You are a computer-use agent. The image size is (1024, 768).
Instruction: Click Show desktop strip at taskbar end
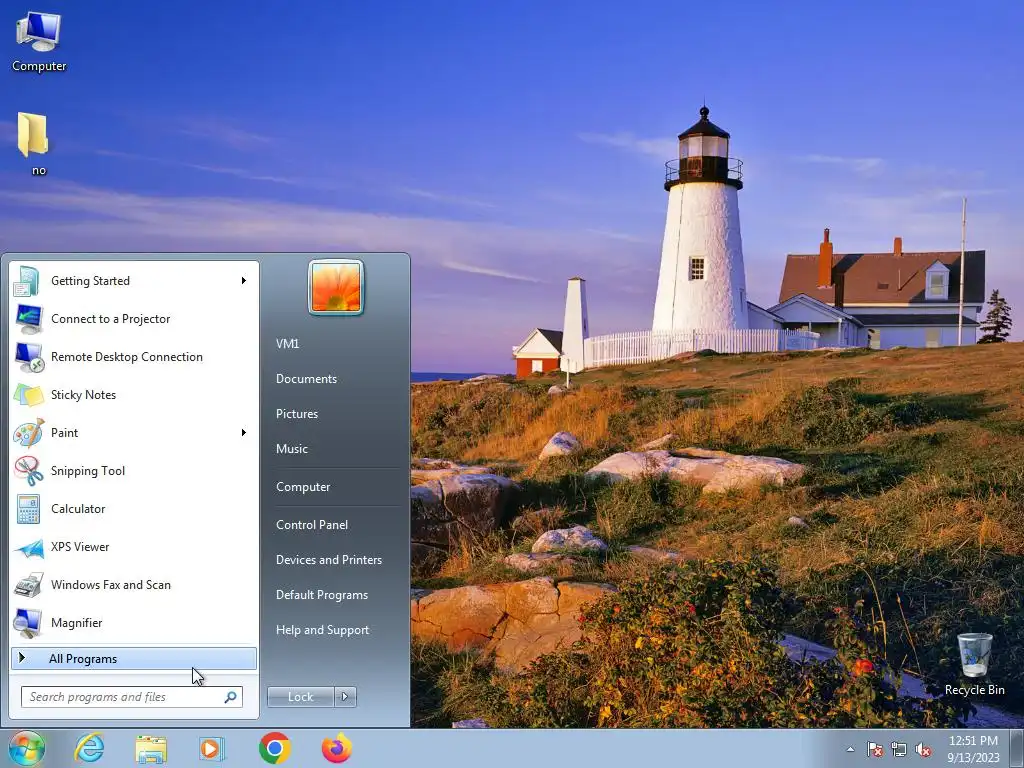pos(1019,748)
